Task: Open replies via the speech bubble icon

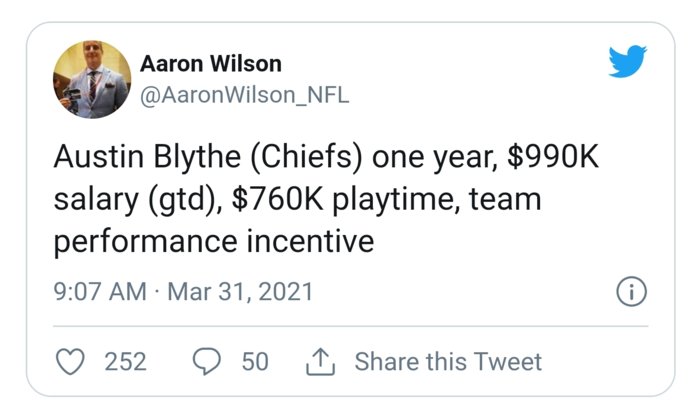Action: coord(207,361)
